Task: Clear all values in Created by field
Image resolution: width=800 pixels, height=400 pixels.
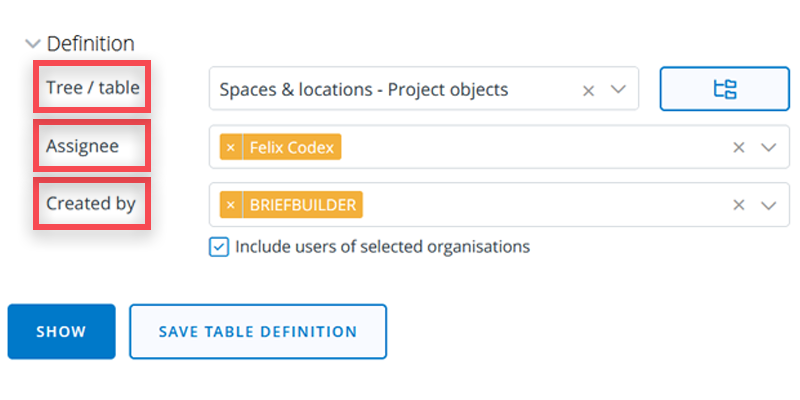Action: point(739,205)
